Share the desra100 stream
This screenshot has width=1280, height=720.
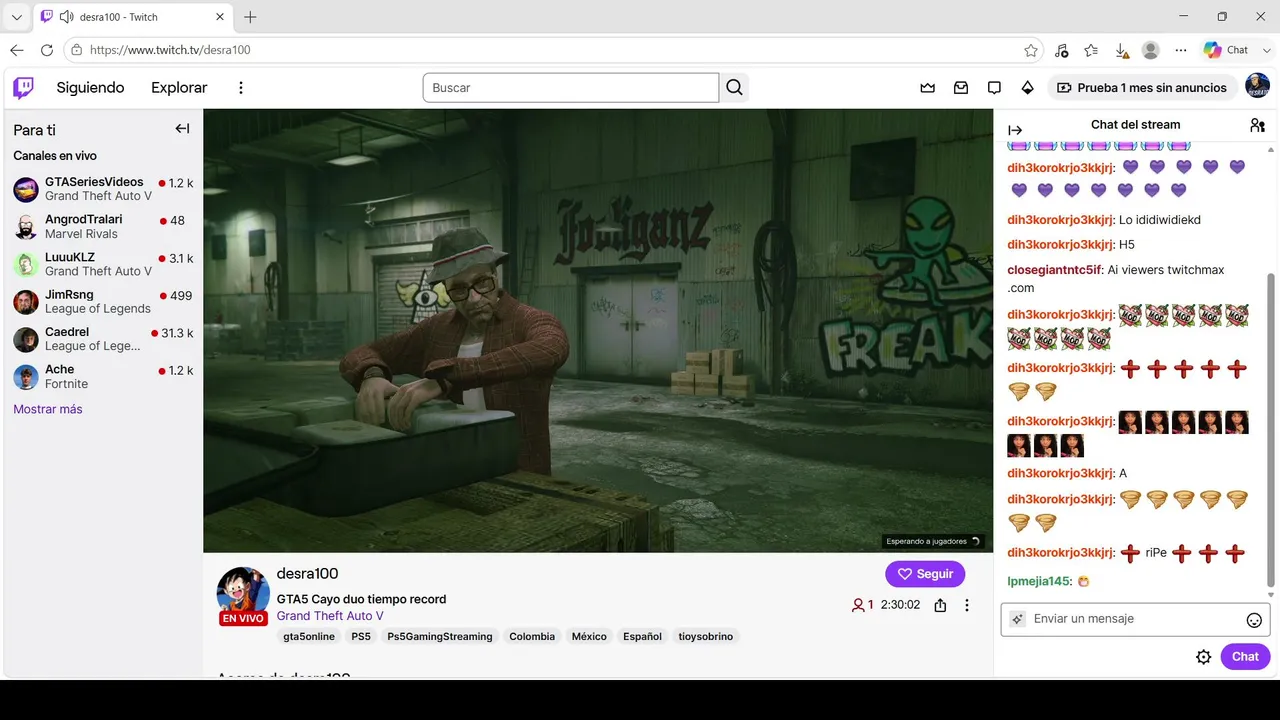coord(940,605)
